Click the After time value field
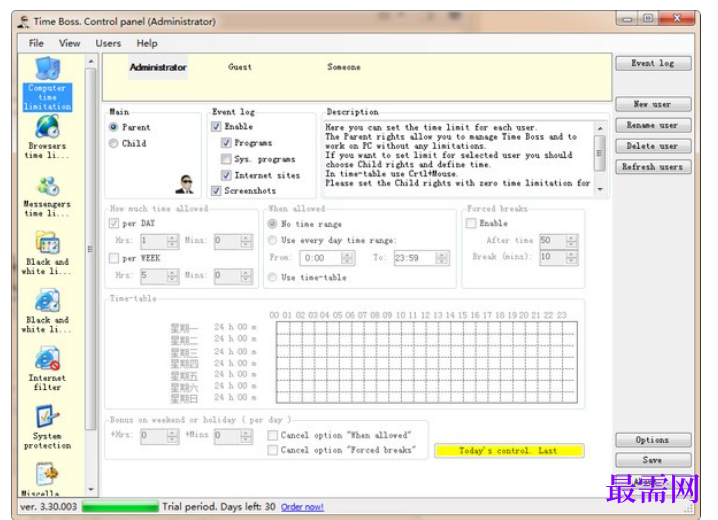 (553, 241)
